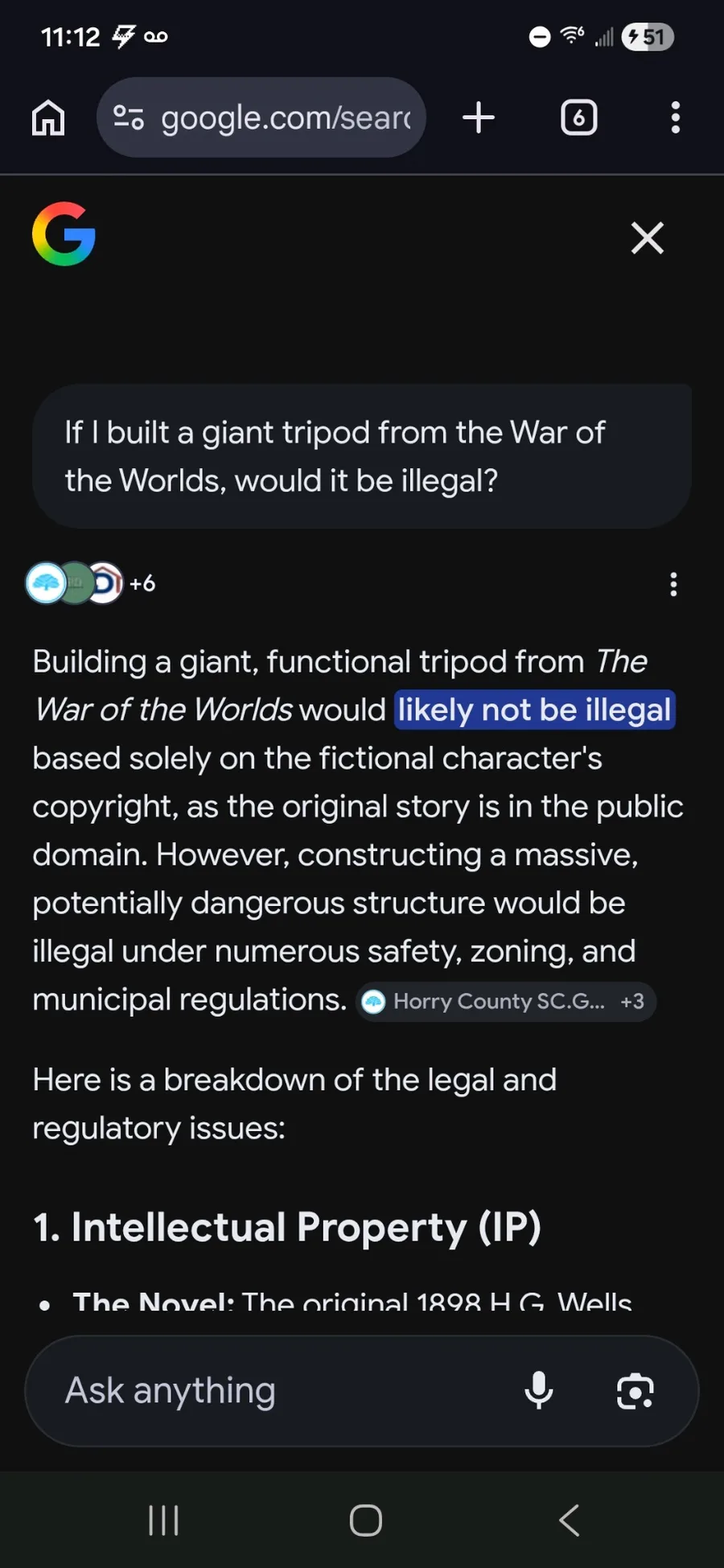The image size is (724, 1568).
Task: Open the Chrome three-dot menu
Action: [675, 118]
